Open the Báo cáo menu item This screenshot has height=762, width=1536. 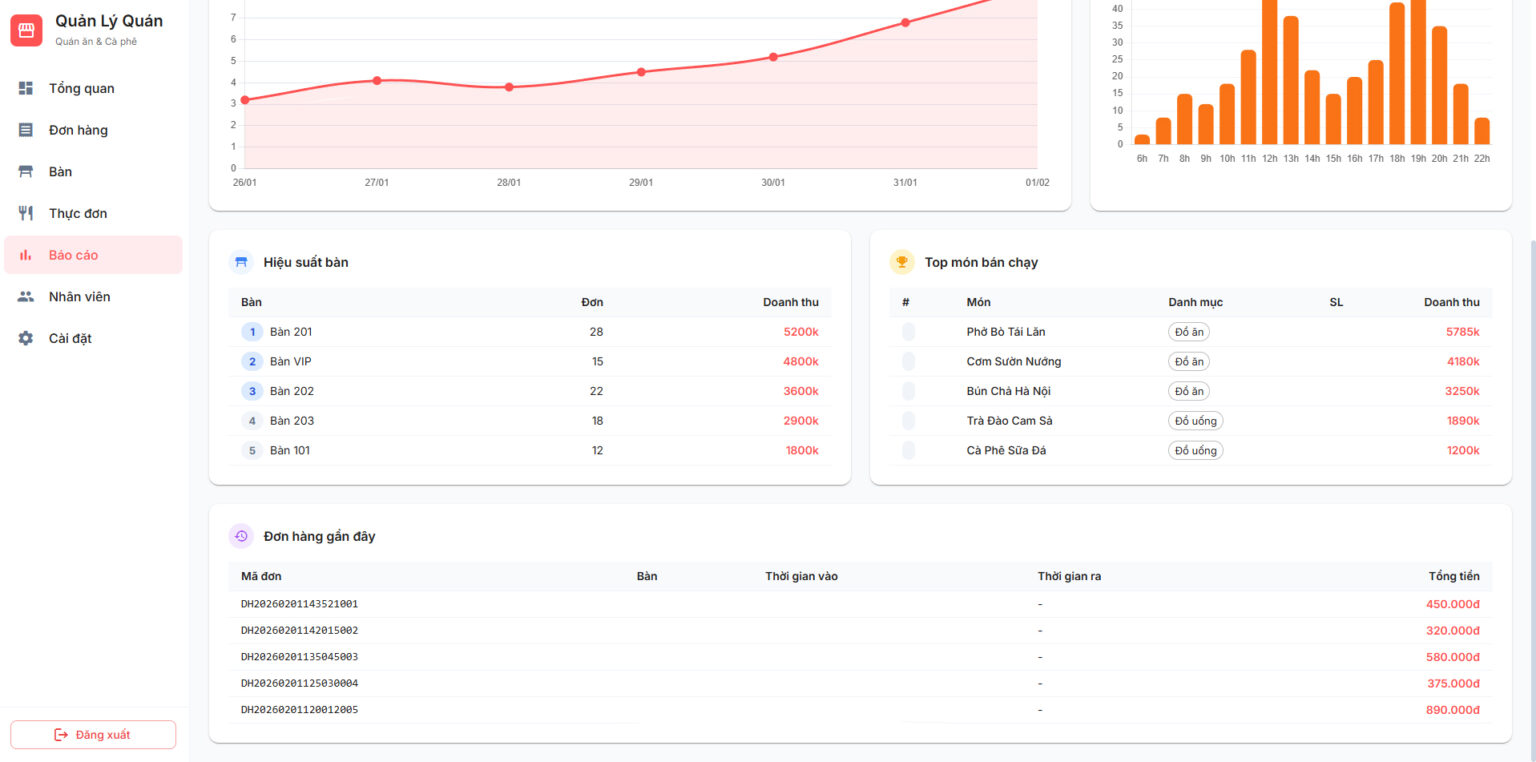pos(93,255)
